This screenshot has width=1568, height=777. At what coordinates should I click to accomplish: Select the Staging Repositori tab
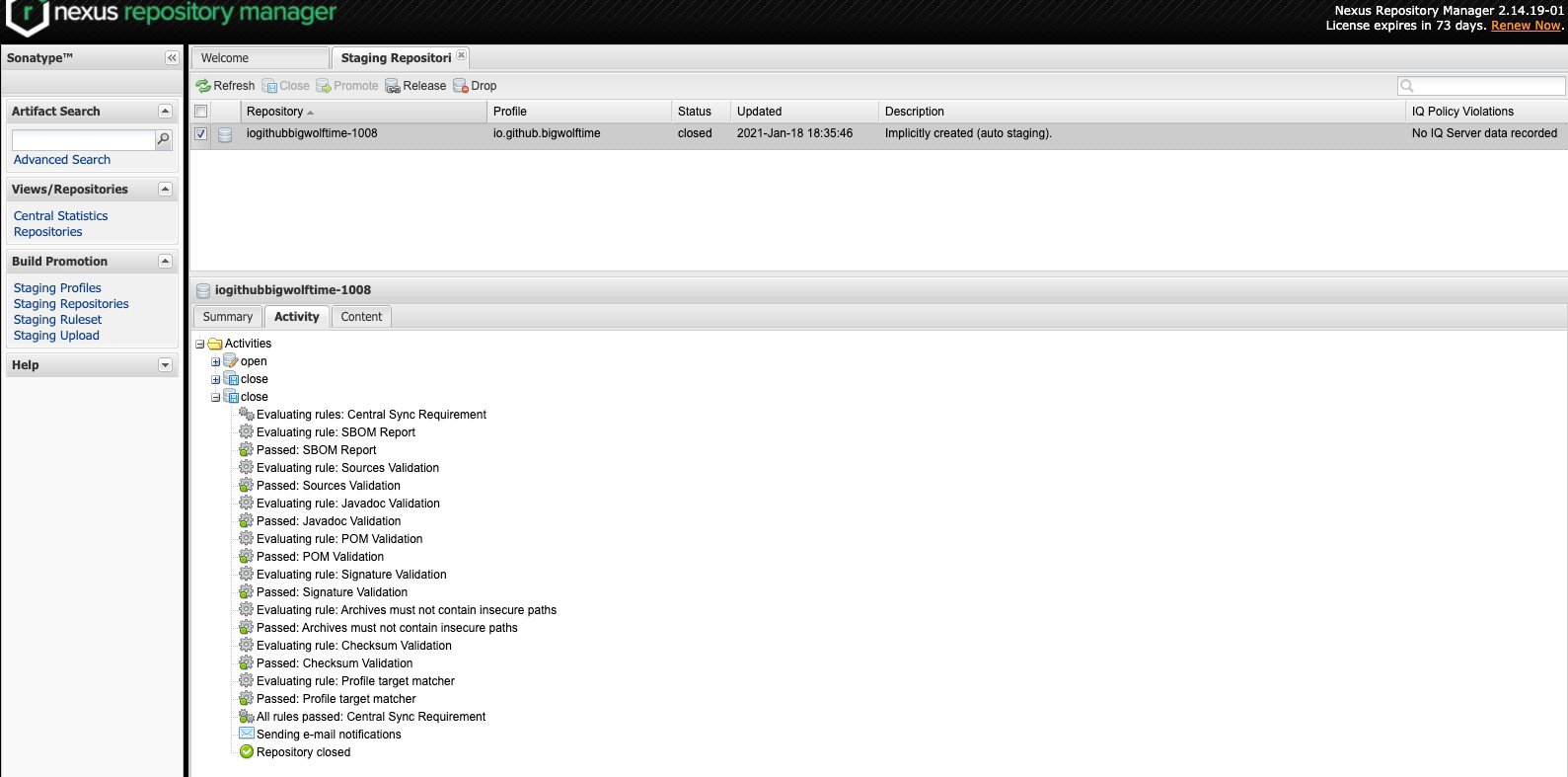pos(396,58)
